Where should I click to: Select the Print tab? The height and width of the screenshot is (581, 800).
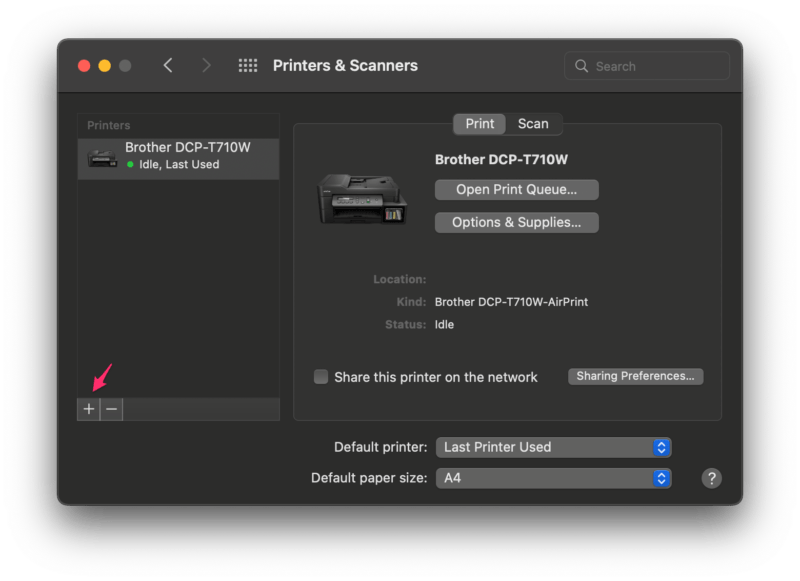point(480,124)
